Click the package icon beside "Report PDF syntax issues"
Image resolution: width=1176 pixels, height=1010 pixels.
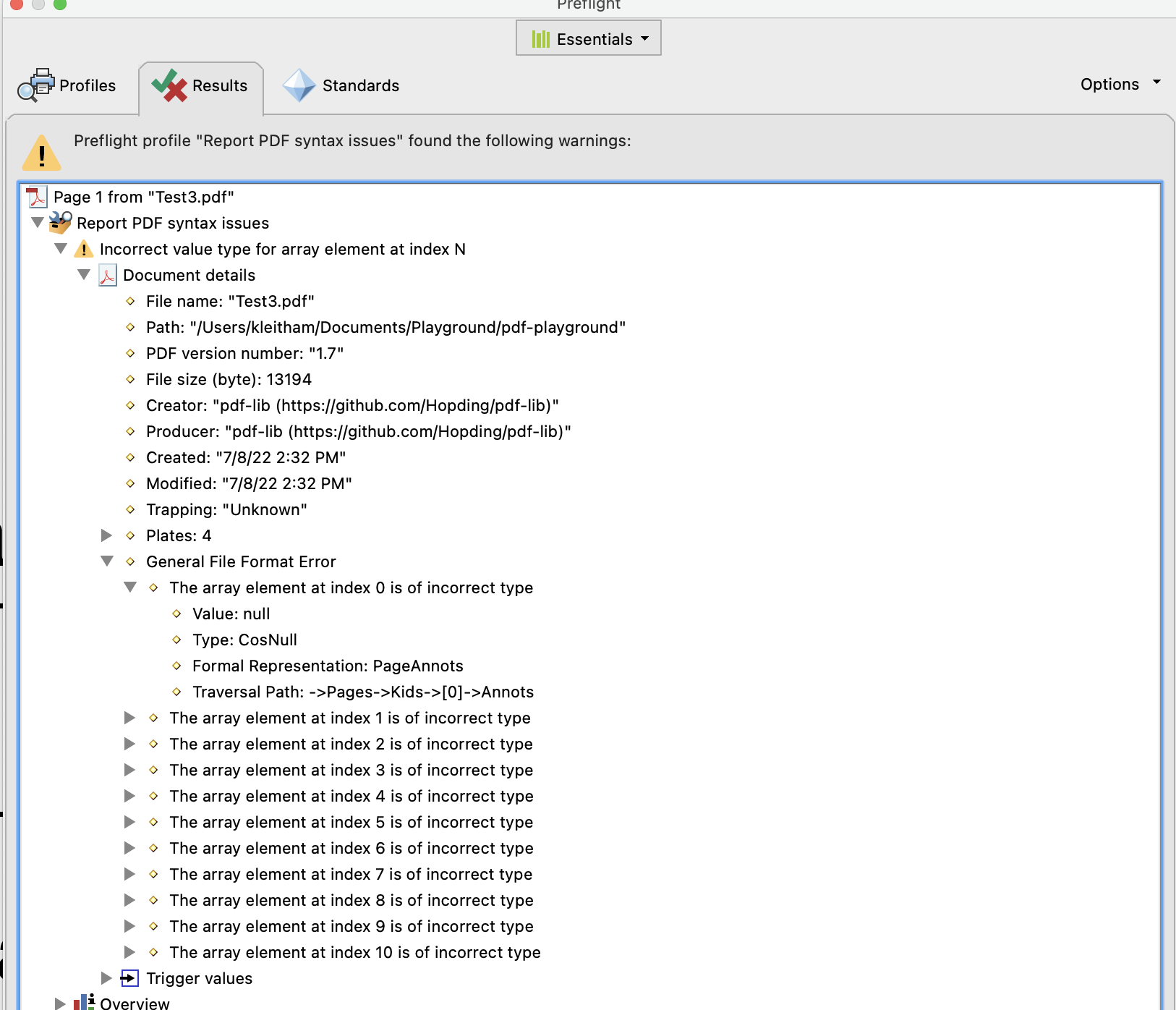coord(61,222)
